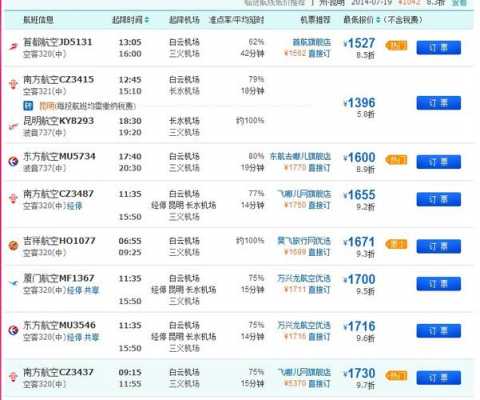Sort flights by departure time header
The image size is (480, 400).
(130, 20)
